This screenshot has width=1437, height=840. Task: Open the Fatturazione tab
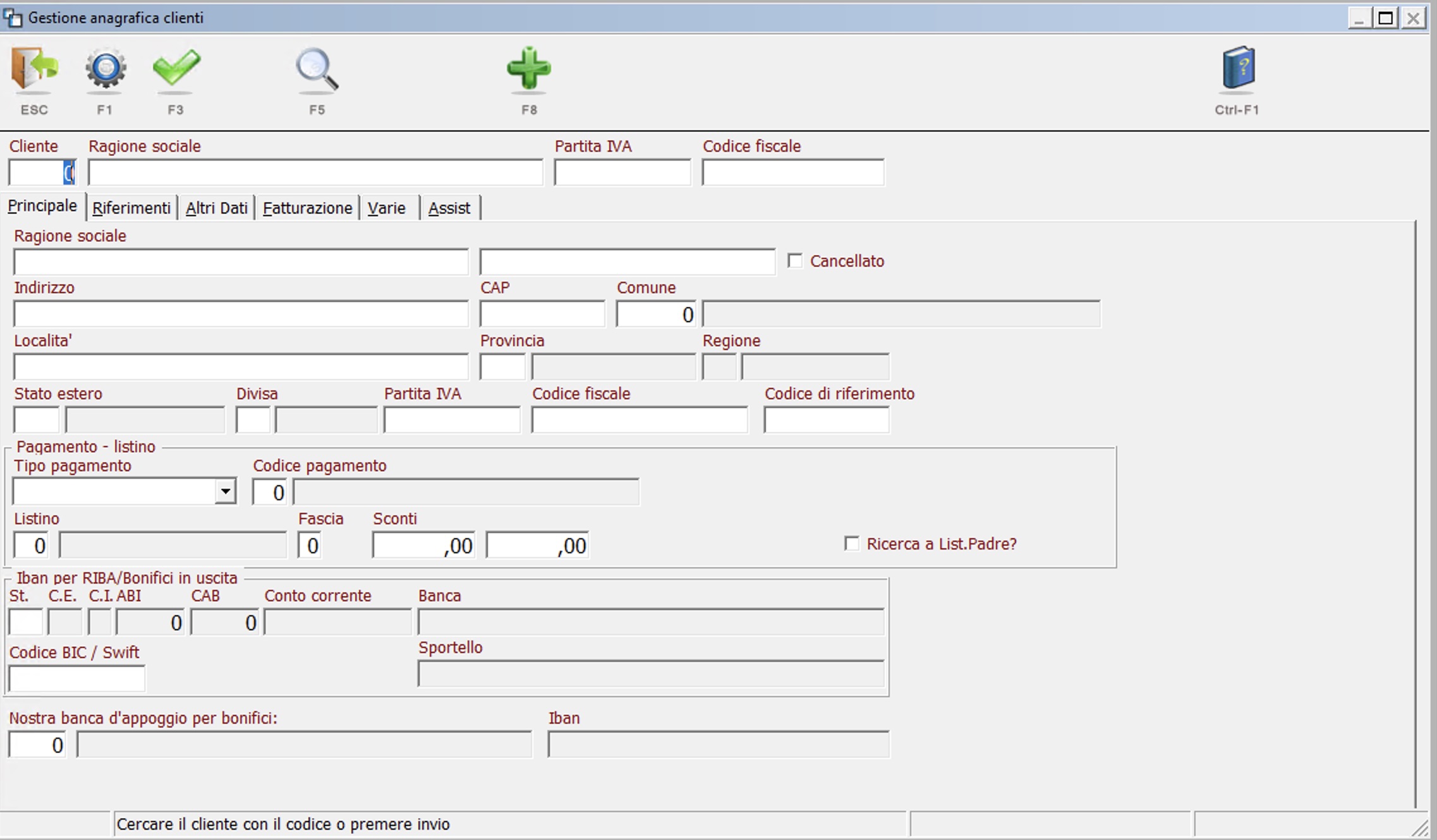(x=307, y=208)
